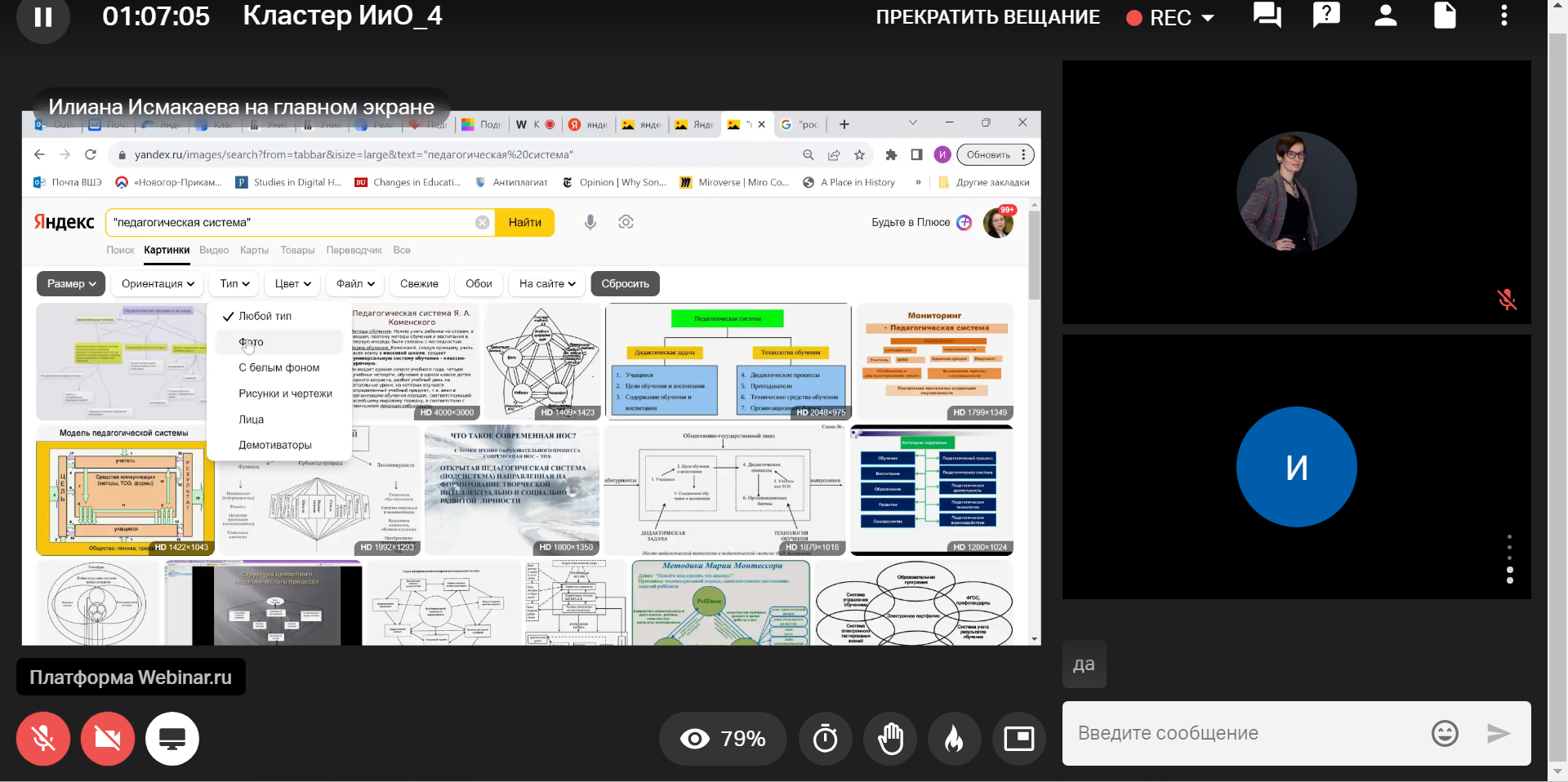
Task: Toggle the muted microphone button
Action: point(43,739)
